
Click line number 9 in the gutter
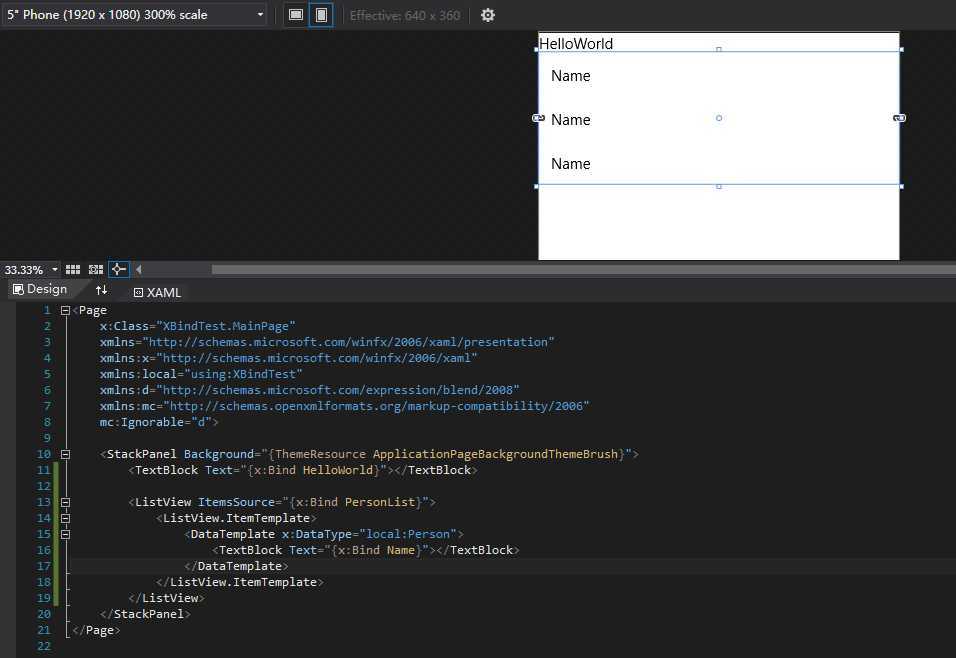pos(47,438)
